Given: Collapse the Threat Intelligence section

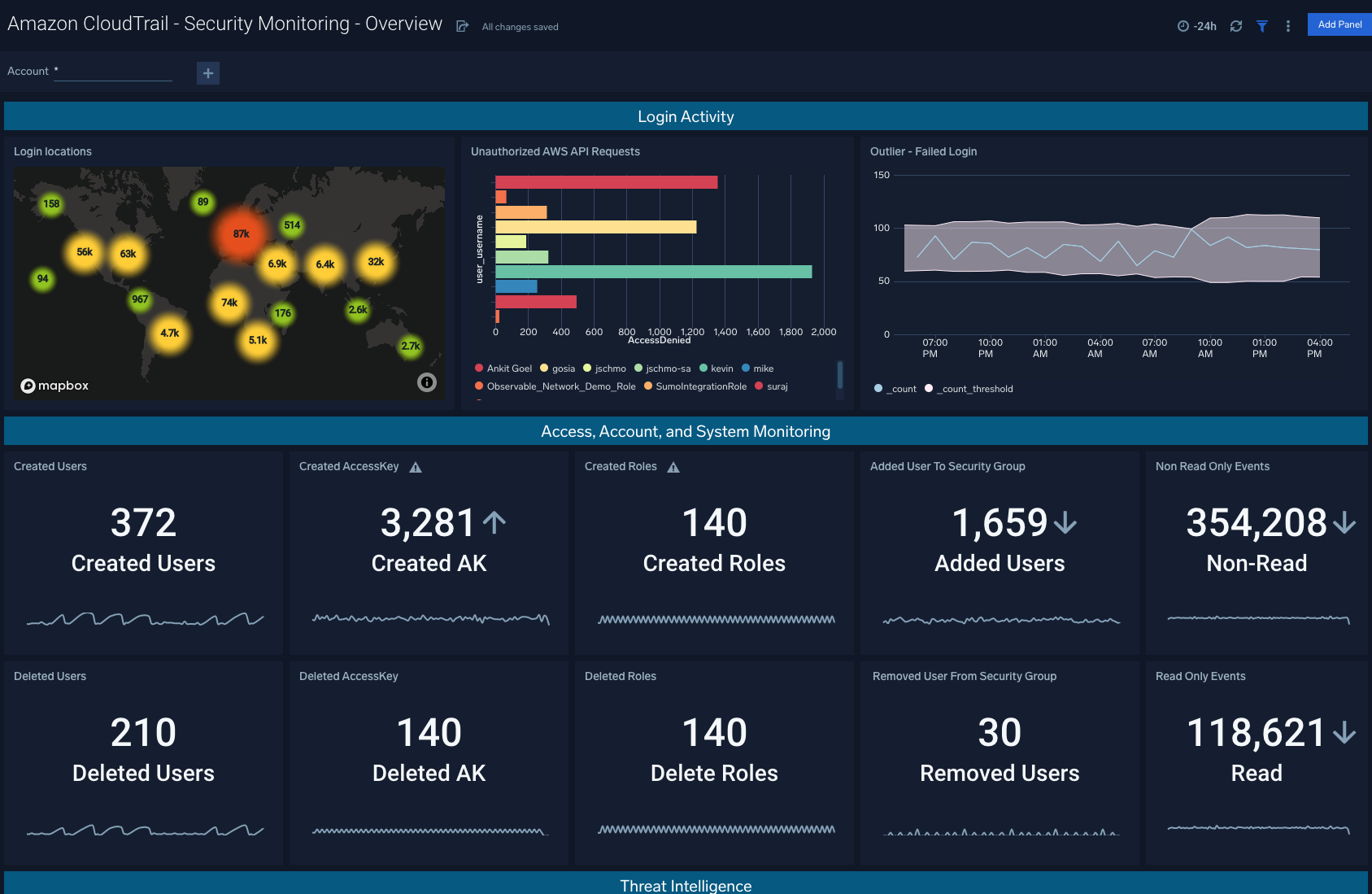Looking at the screenshot, I should (686, 885).
